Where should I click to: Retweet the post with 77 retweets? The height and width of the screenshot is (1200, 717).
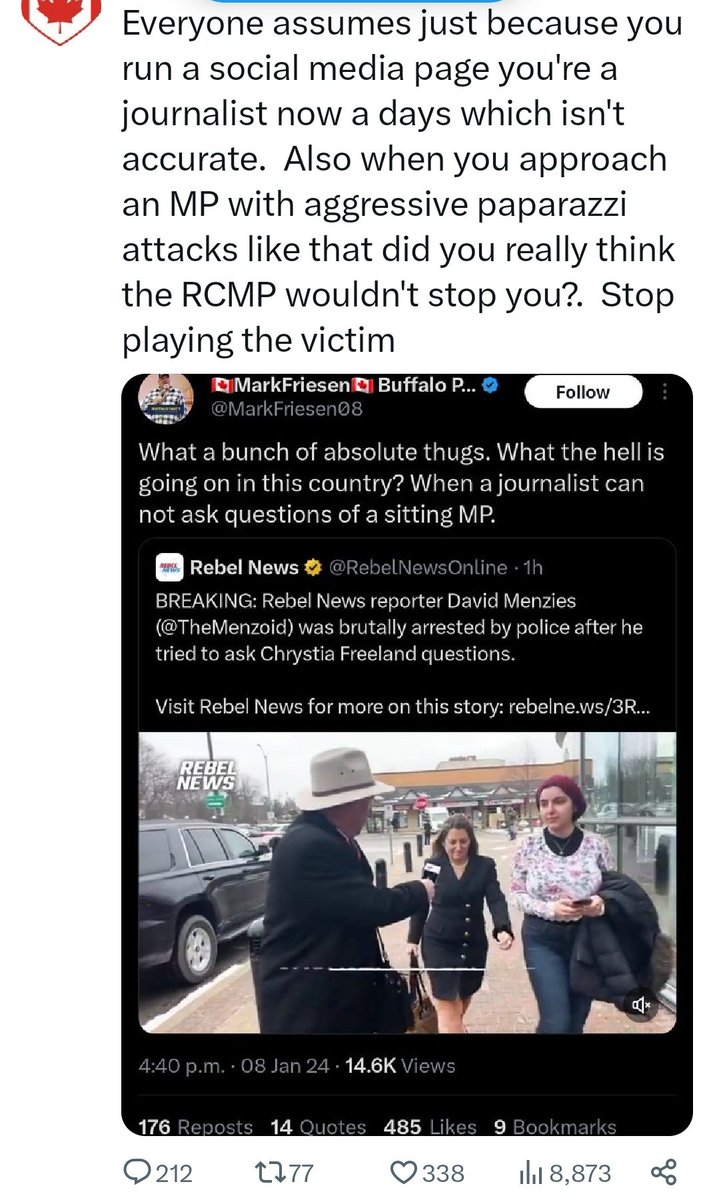(257, 1171)
